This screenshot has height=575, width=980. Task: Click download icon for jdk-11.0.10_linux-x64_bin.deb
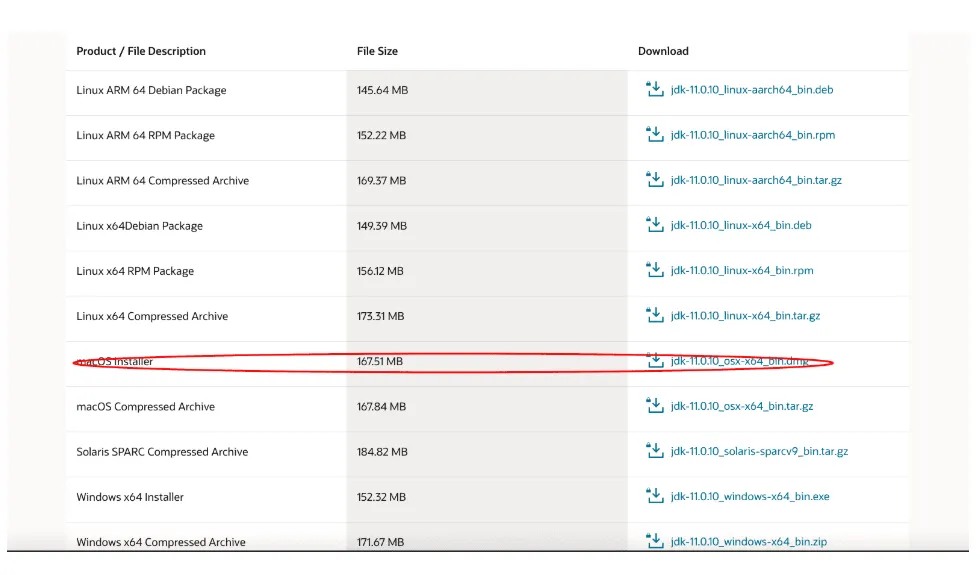(654, 225)
